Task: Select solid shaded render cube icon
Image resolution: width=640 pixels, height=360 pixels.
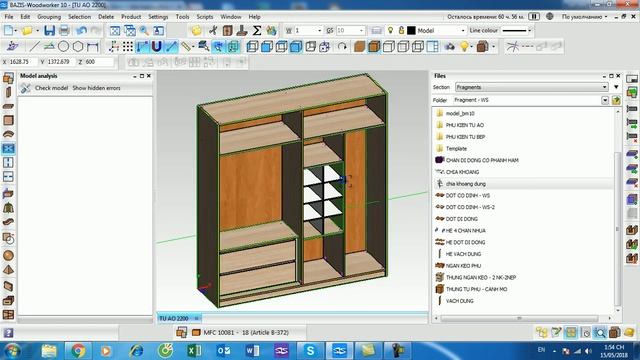Action: tap(360, 47)
